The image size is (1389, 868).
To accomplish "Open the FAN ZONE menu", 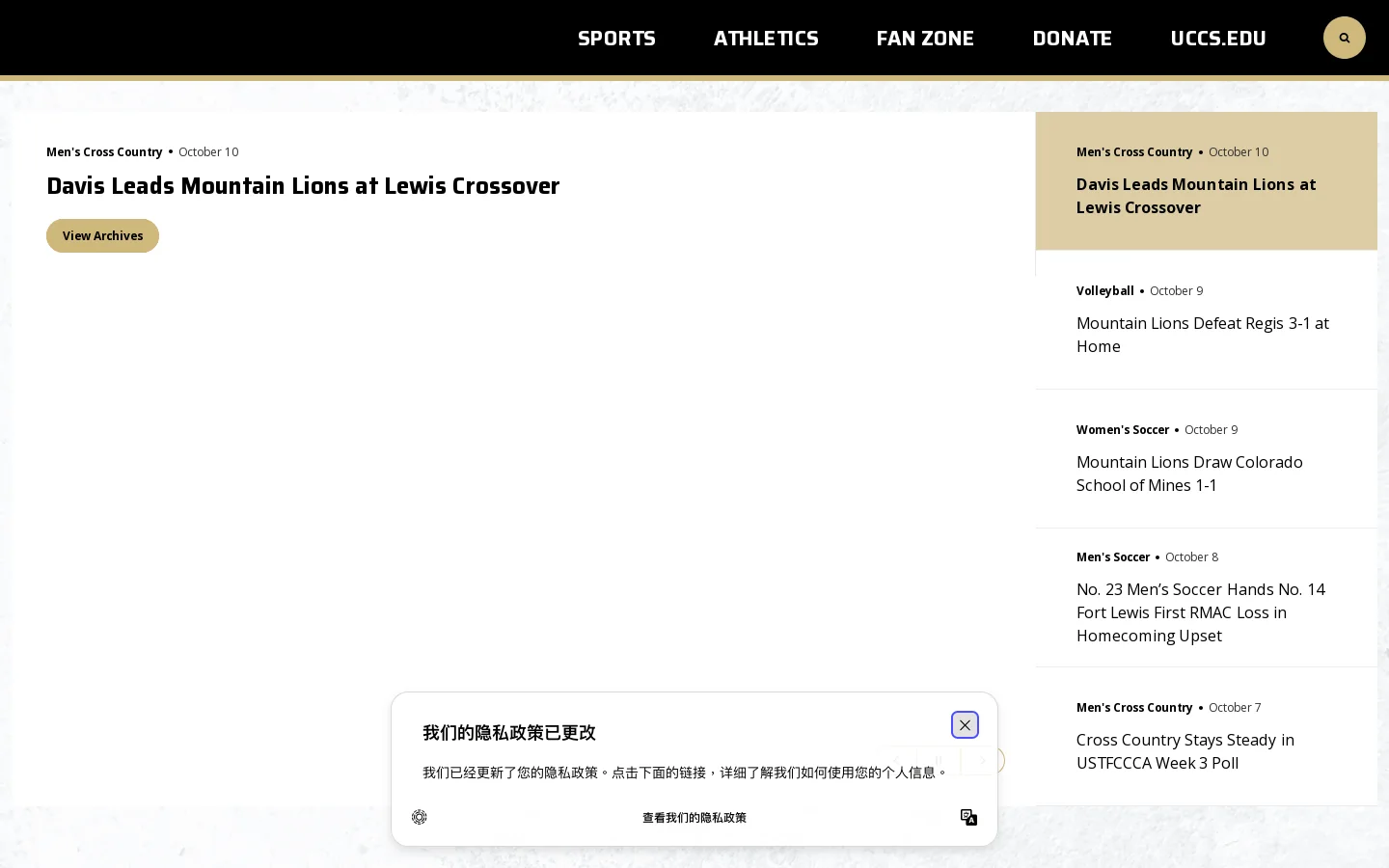I will (x=925, y=39).
